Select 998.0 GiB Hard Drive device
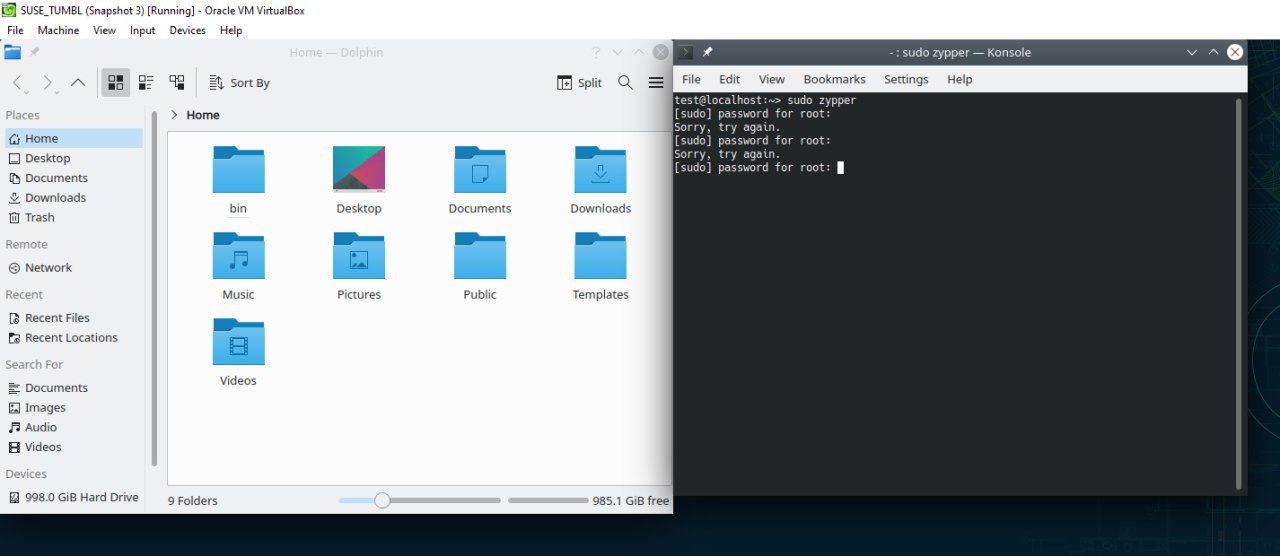This screenshot has width=1280, height=556. [74, 497]
